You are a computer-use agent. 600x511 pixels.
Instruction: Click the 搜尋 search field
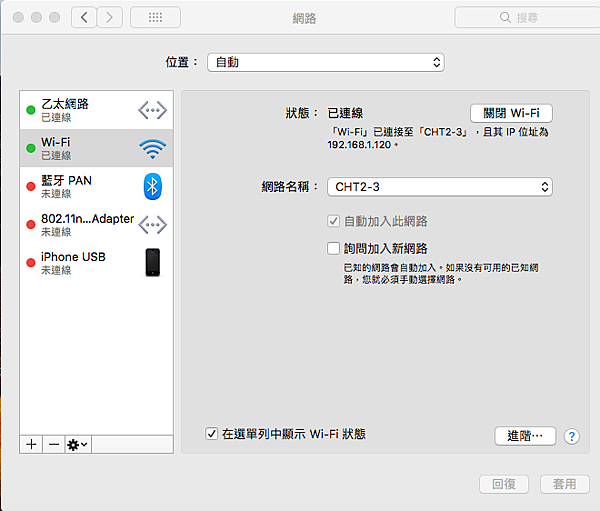tap(527, 17)
